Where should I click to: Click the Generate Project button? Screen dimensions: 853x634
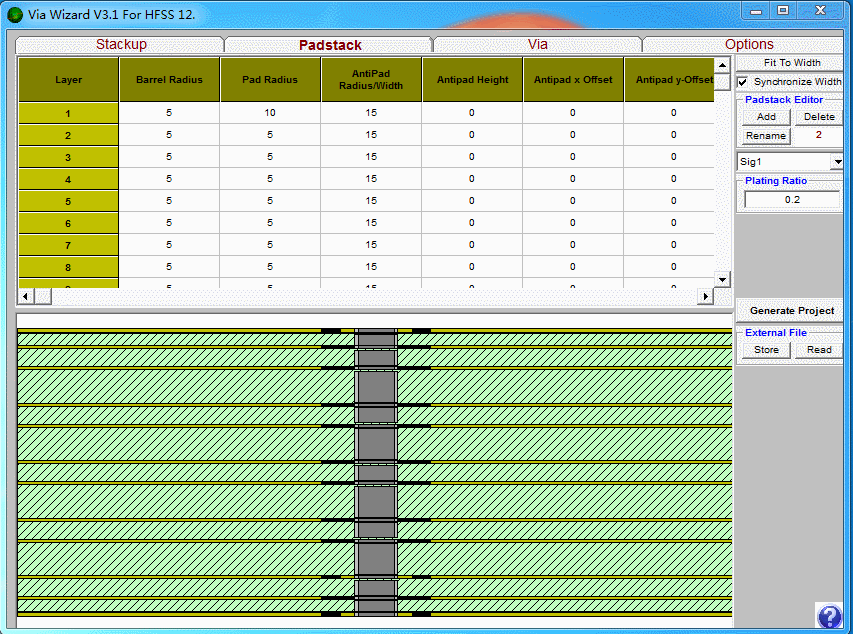point(792,310)
